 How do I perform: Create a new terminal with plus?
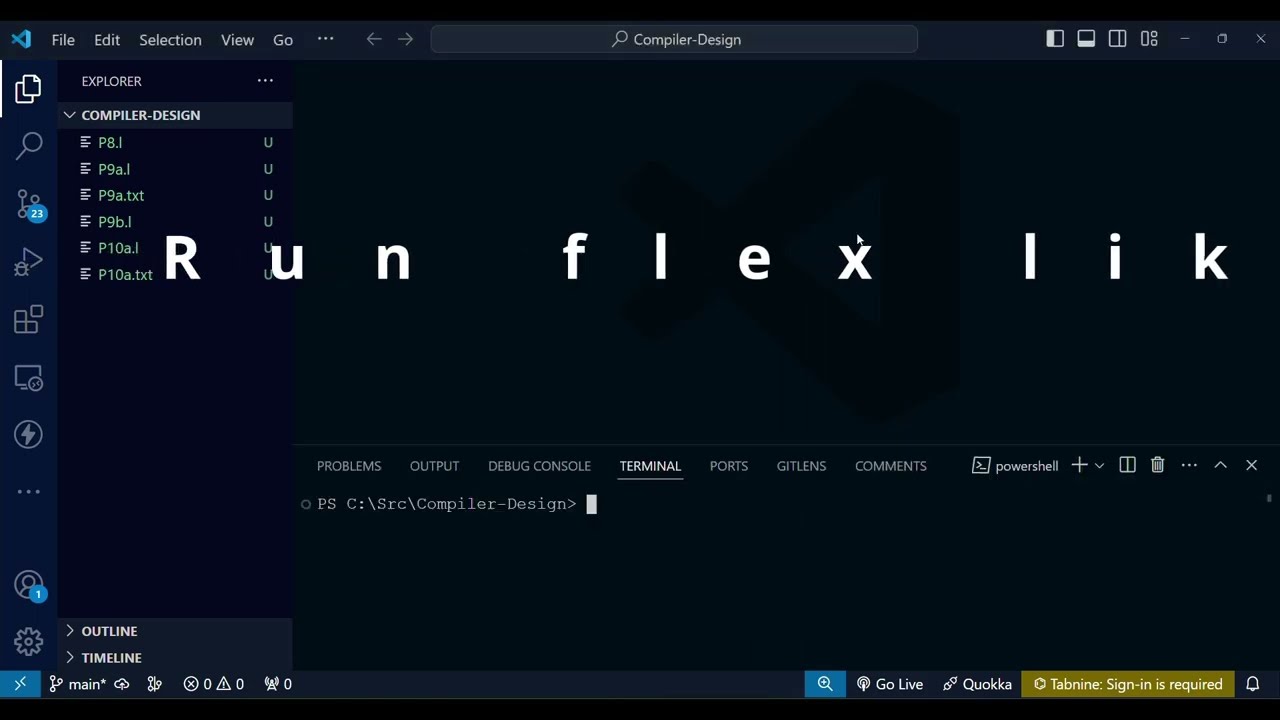[x=1079, y=465]
